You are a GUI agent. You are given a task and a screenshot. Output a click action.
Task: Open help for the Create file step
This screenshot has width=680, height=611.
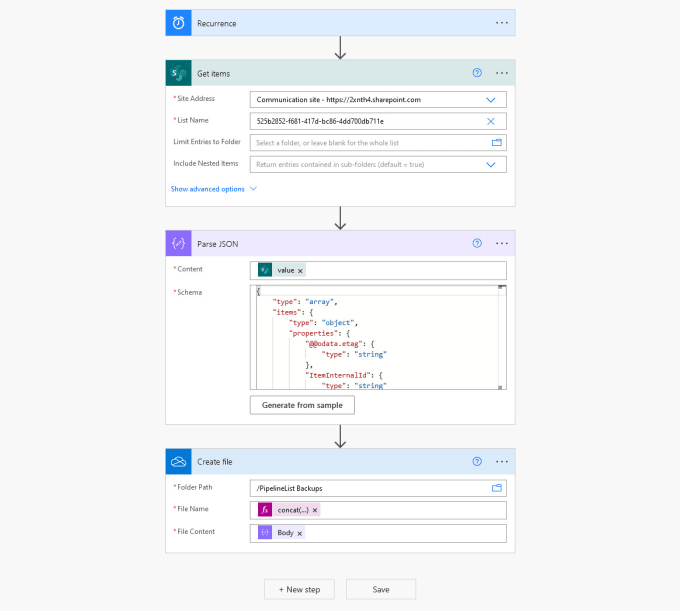[x=477, y=461]
